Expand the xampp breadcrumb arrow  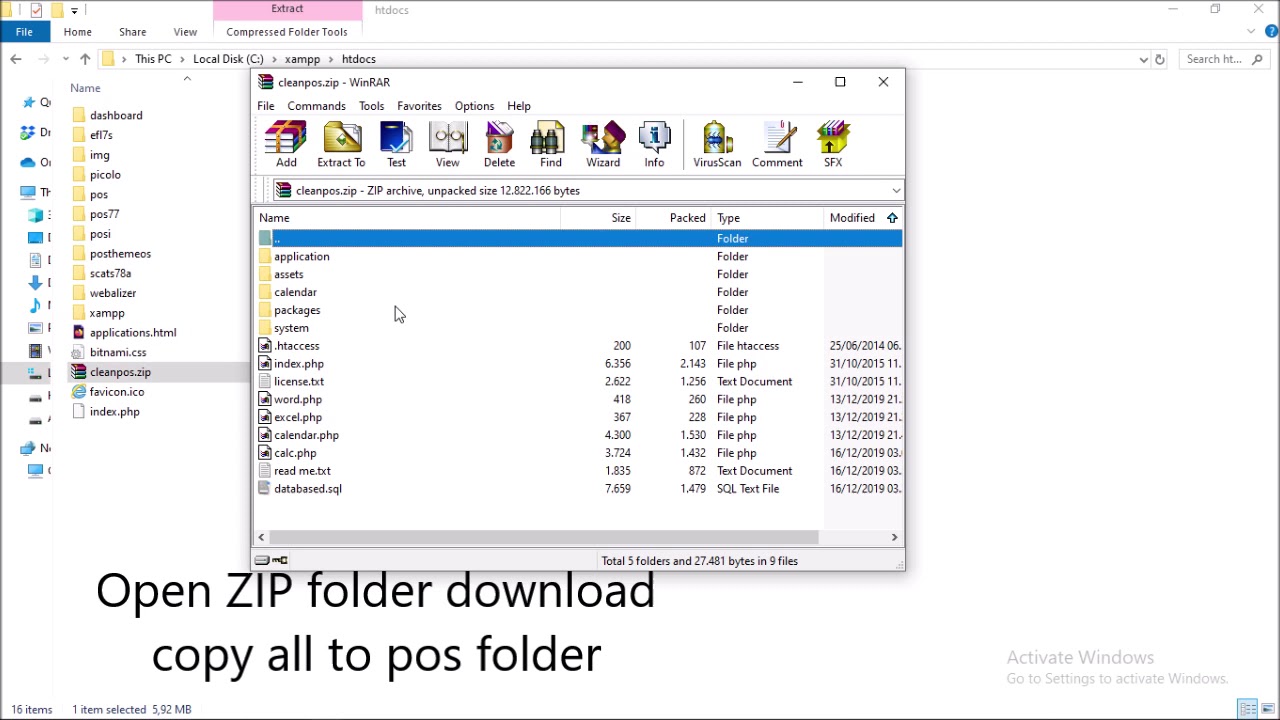click(x=331, y=59)
